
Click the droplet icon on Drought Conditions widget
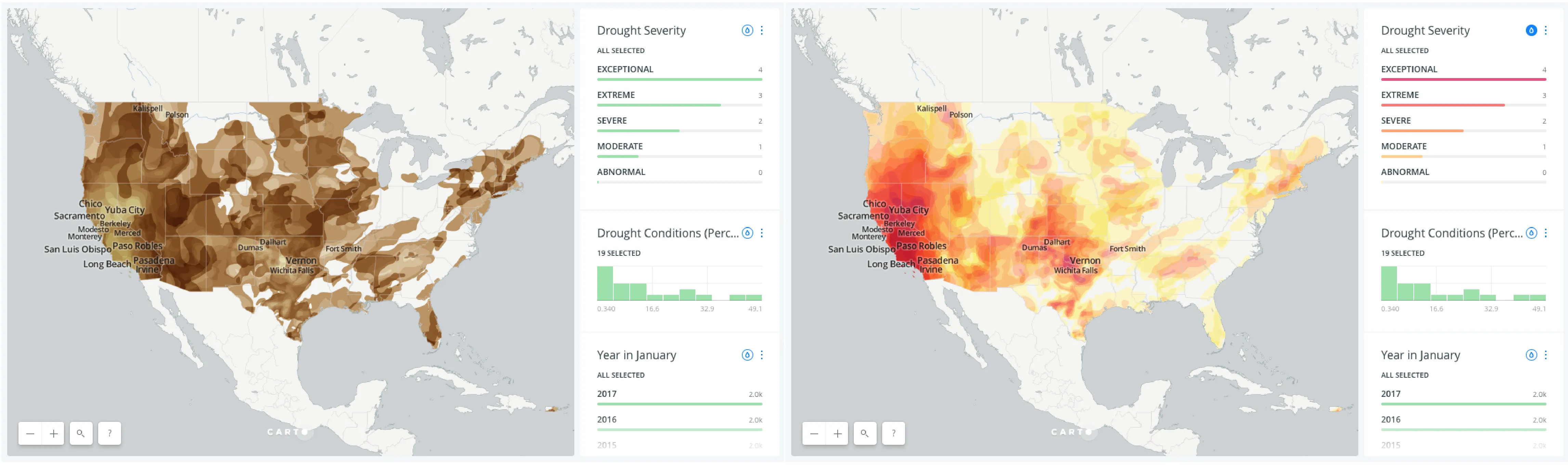coord(747,232)
